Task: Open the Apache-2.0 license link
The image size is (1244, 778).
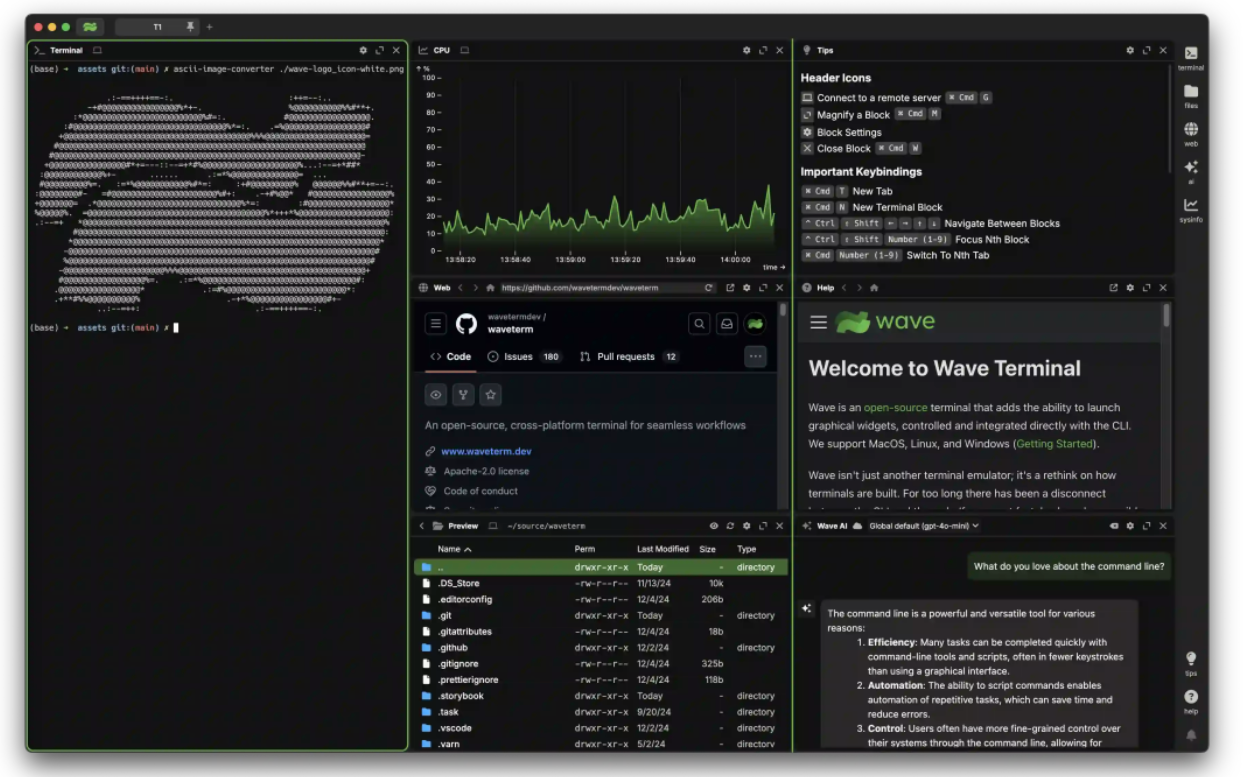Action: coord(486,471)
